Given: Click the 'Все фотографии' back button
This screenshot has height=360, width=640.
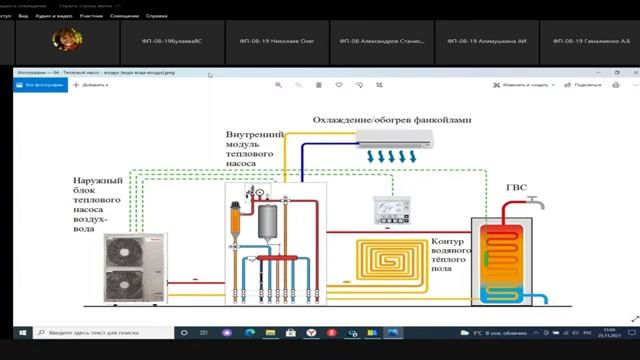Looking at the screenshot, I should click(x=40, y=85).
